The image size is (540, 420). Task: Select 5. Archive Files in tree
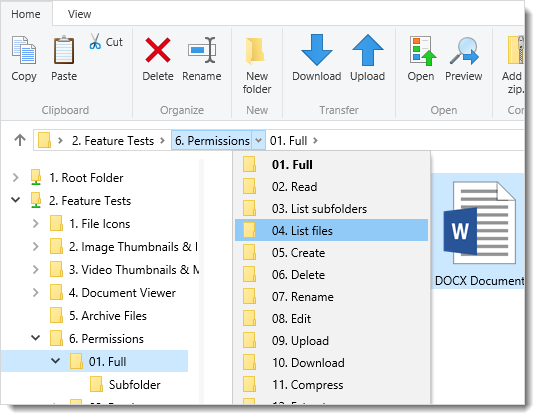[x=108, y=316]
